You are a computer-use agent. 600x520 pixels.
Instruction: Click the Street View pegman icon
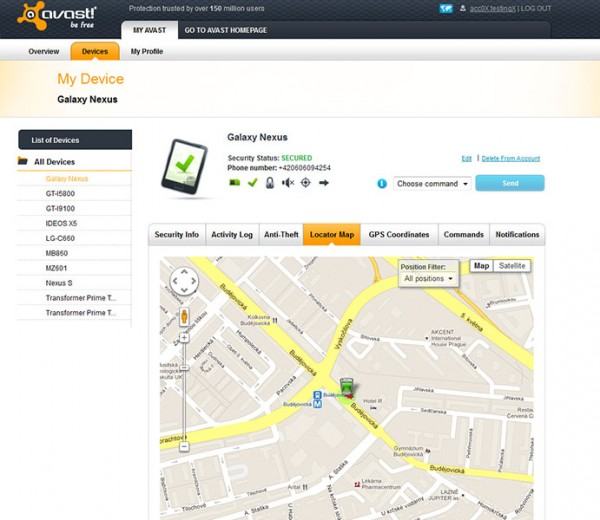(x=184, y=316)
